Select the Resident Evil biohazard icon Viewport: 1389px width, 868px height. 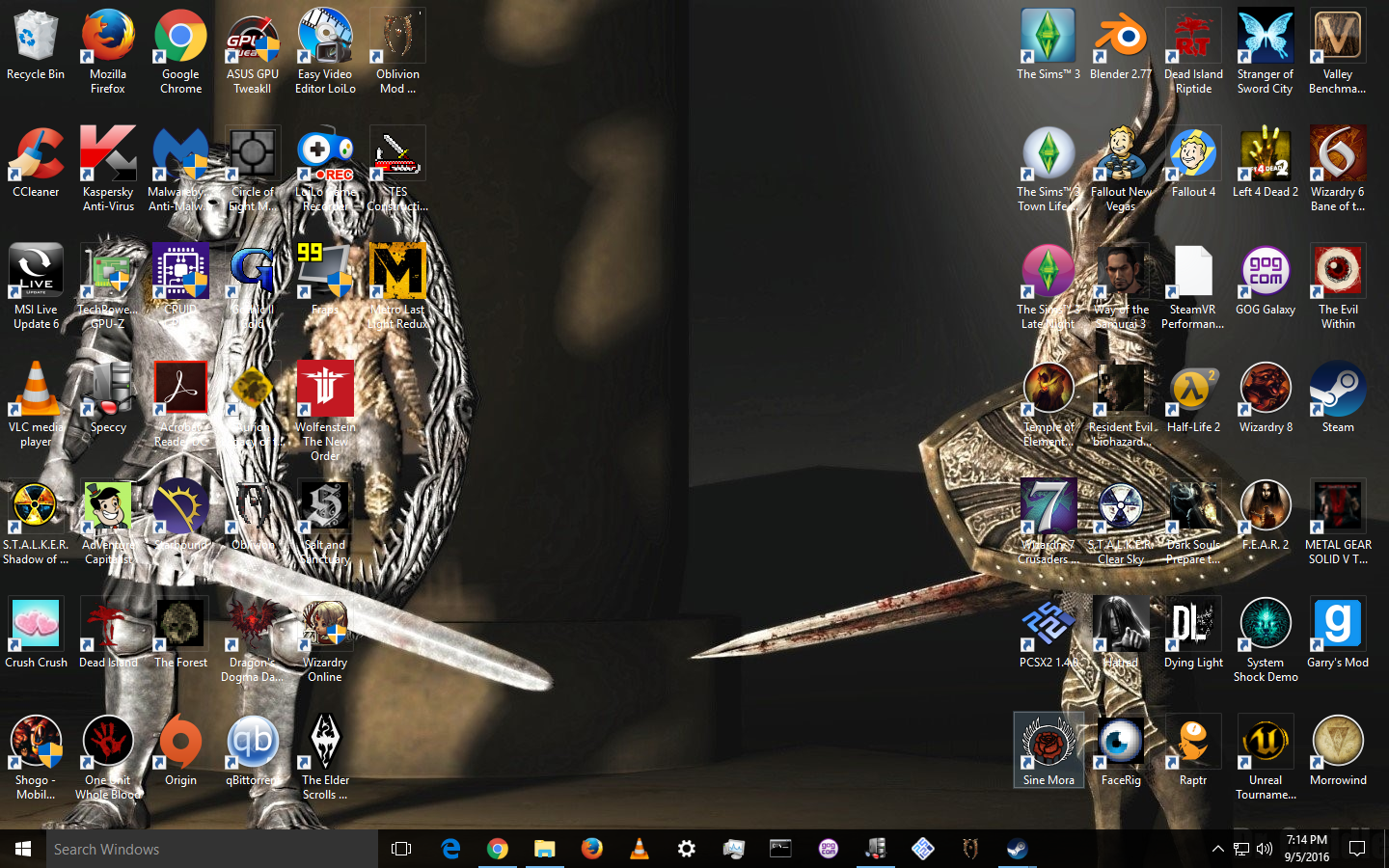point(1121,405)
